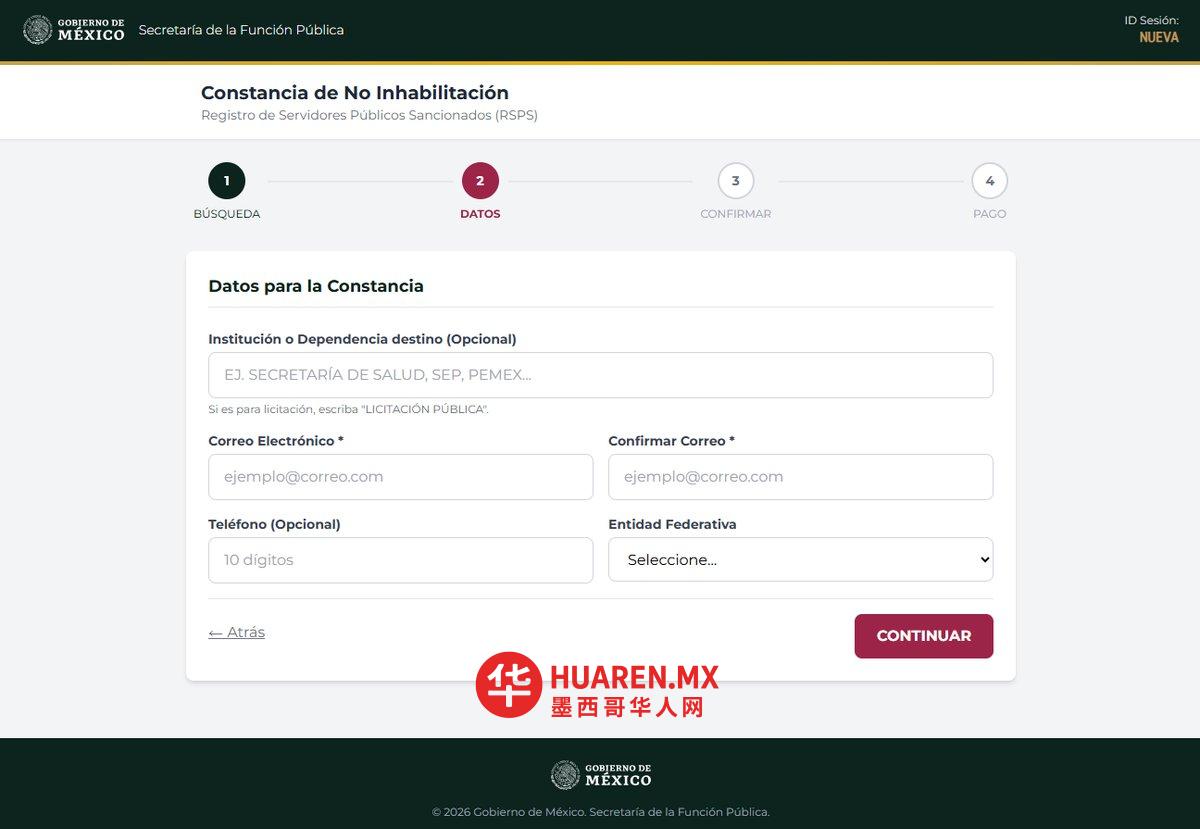Click the Gobierno de México header logo
The width and height of the screenshot is (1200, 829).
[74, 30]
